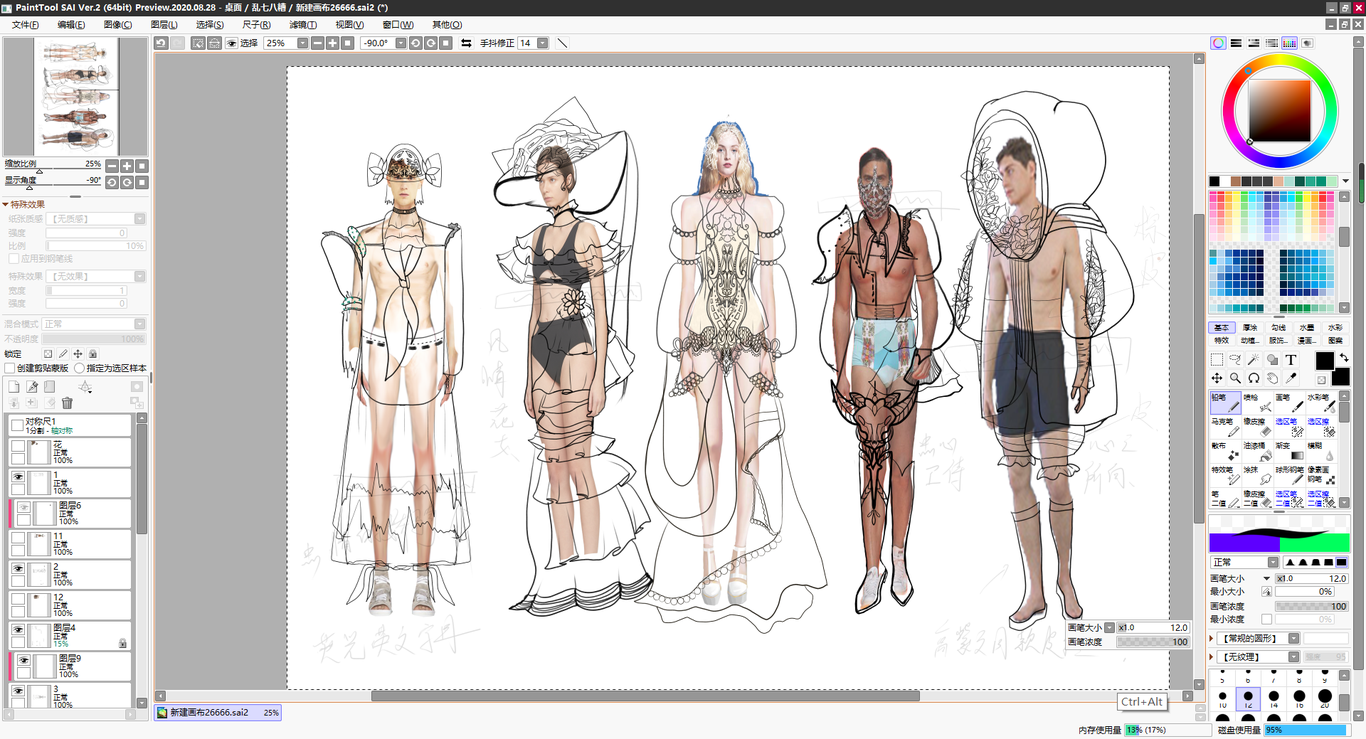Screen dimensions: 1366x739
Task: Select the 马克笔 marker tool
Action: pos(1225,427)
